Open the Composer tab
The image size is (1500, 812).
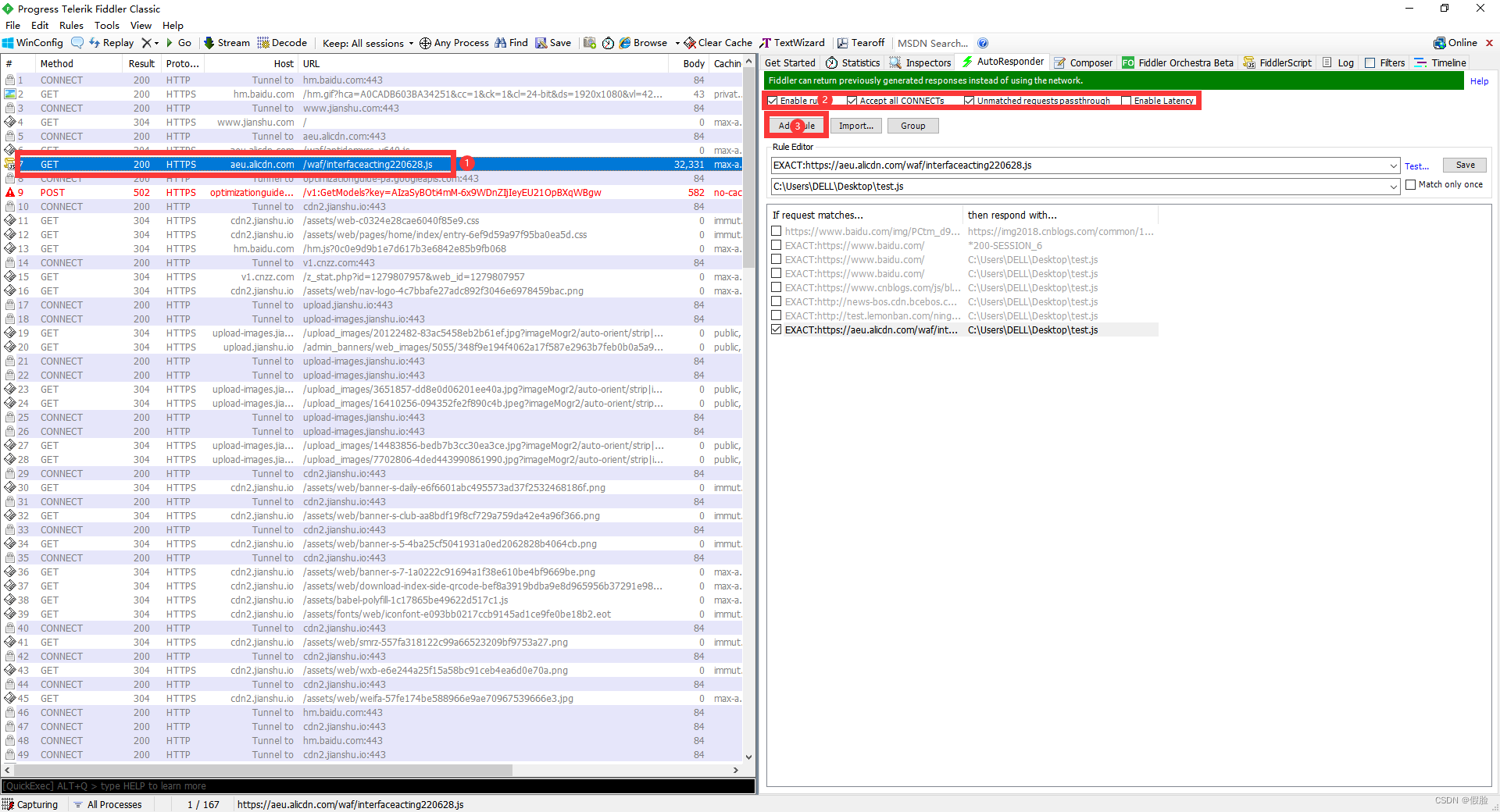[x=1083, y=62]
